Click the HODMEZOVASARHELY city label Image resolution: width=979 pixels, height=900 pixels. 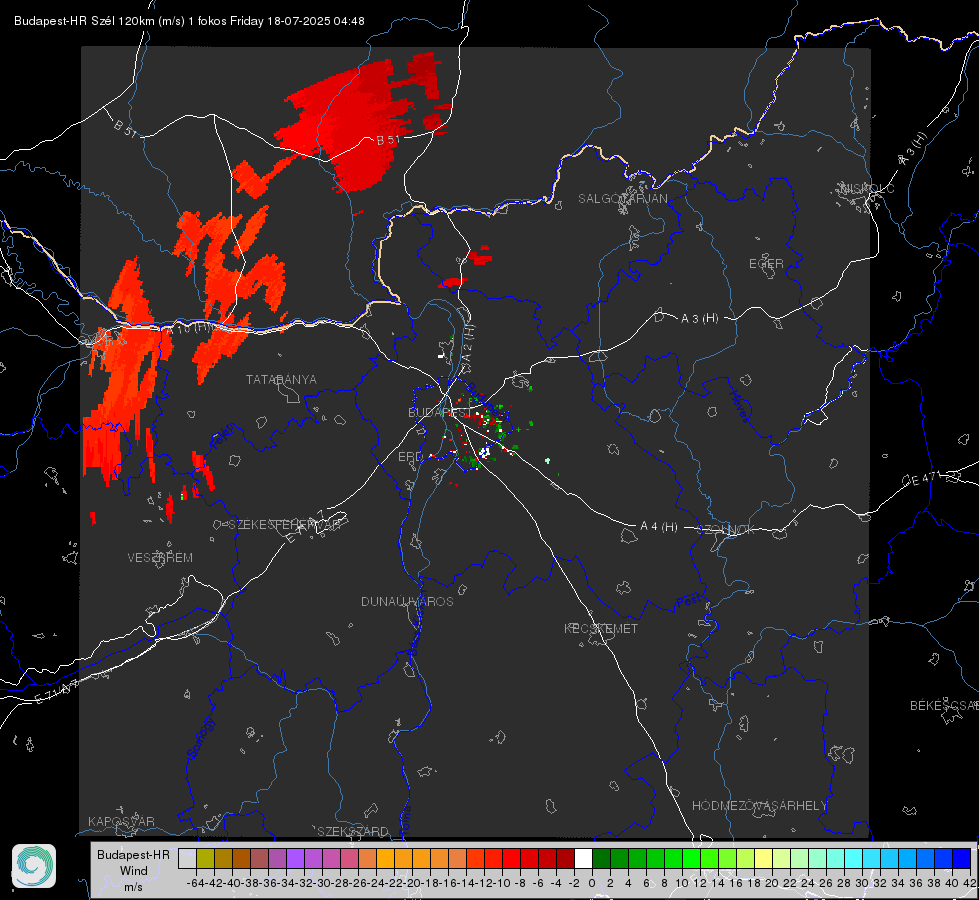[x=759, y=806]
